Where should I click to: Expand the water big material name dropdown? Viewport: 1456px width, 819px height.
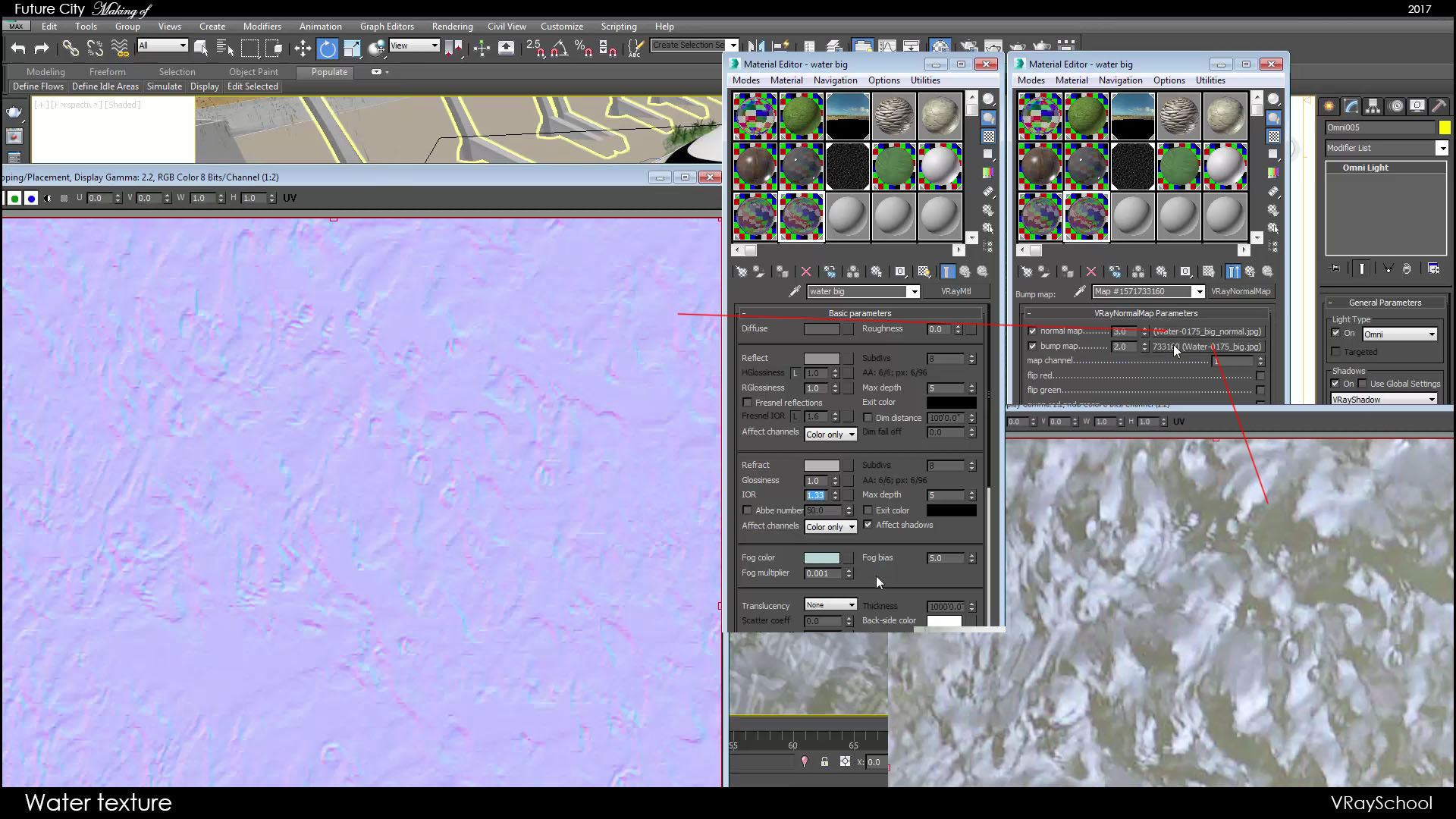pos(914,291)
